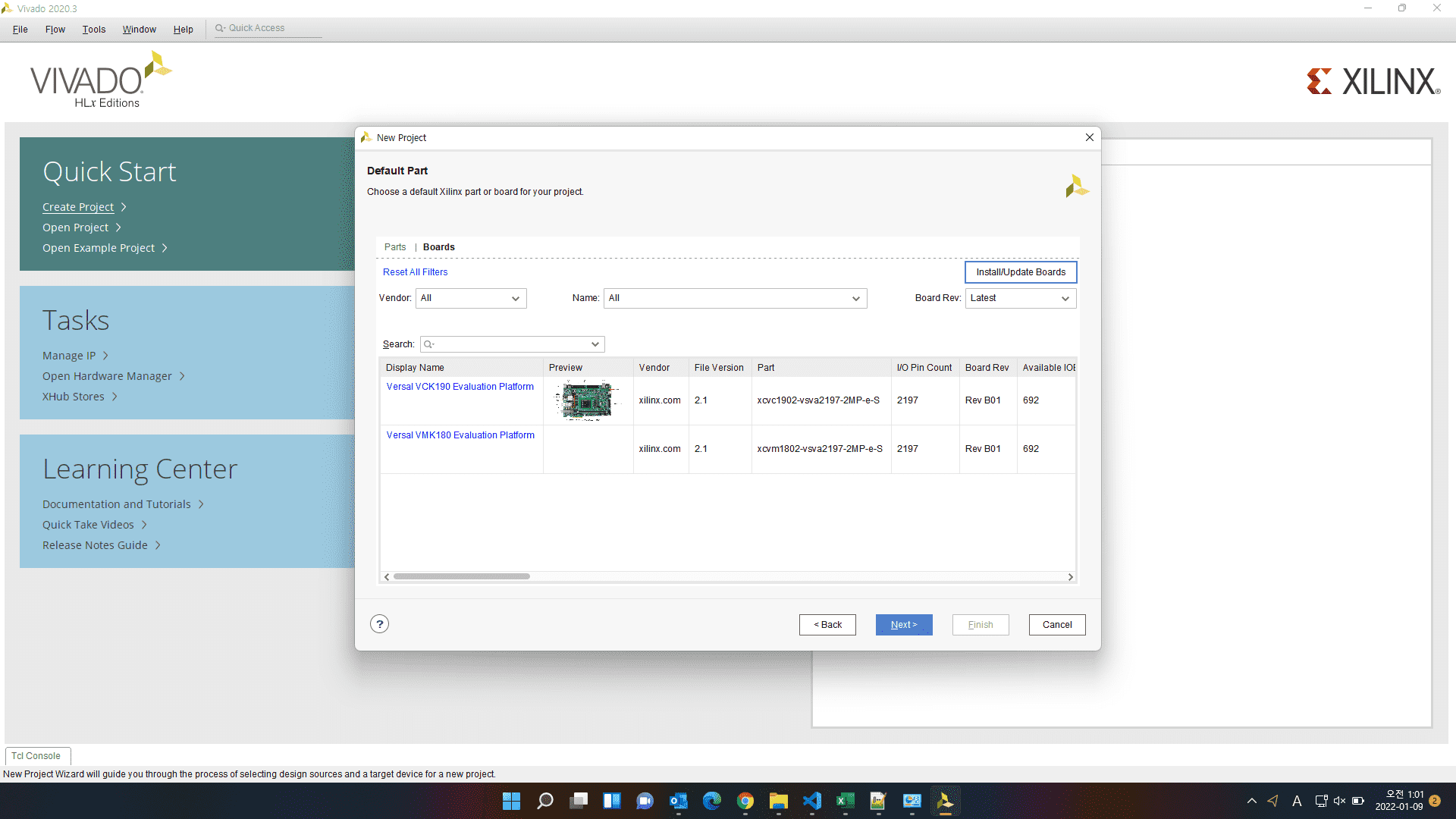
Task: Open Microsoft Edge from taskbar
Action: point(712,801)
